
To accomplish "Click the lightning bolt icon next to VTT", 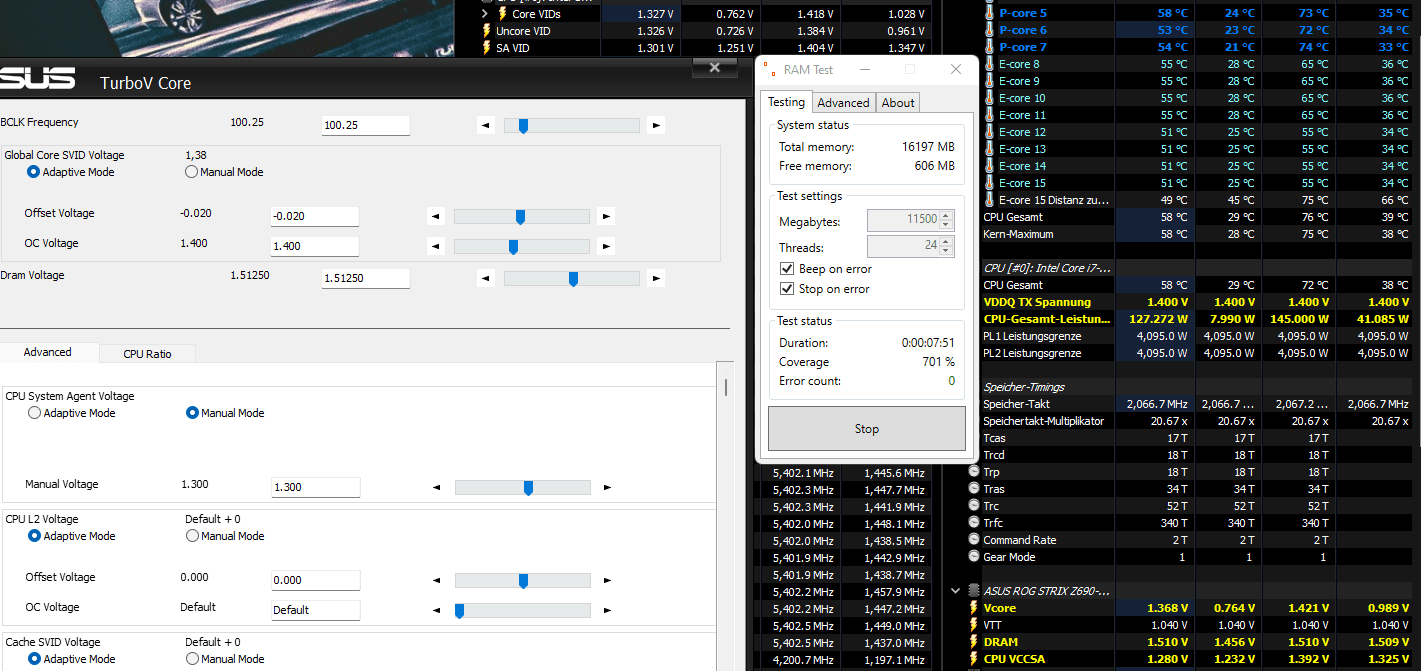I will point(974,625).
